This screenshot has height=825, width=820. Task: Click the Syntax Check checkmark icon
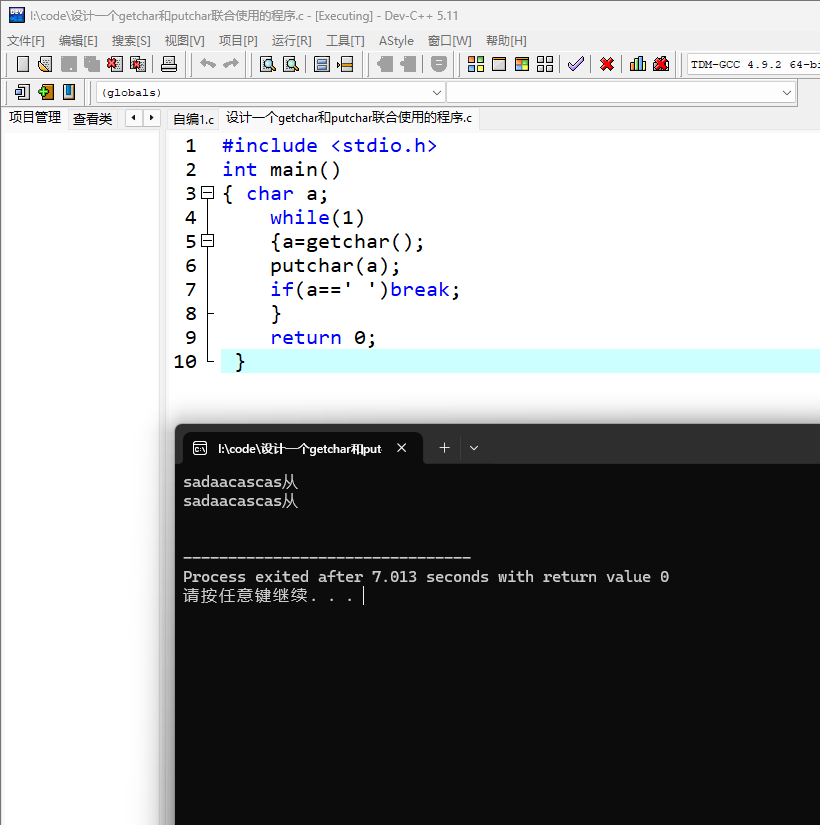(x=576, y=64)
